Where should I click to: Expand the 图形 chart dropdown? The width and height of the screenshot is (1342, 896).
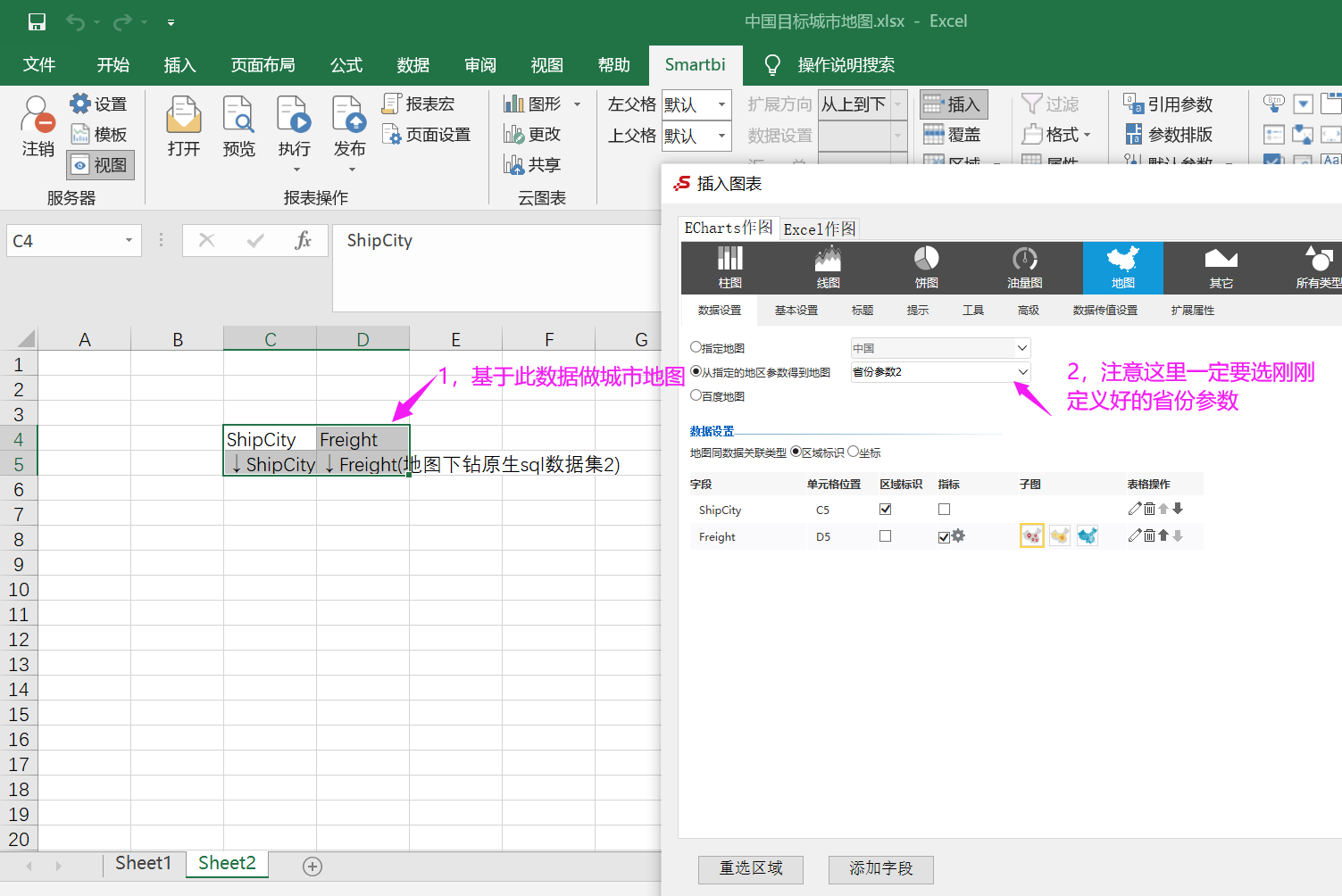[577, 104]
